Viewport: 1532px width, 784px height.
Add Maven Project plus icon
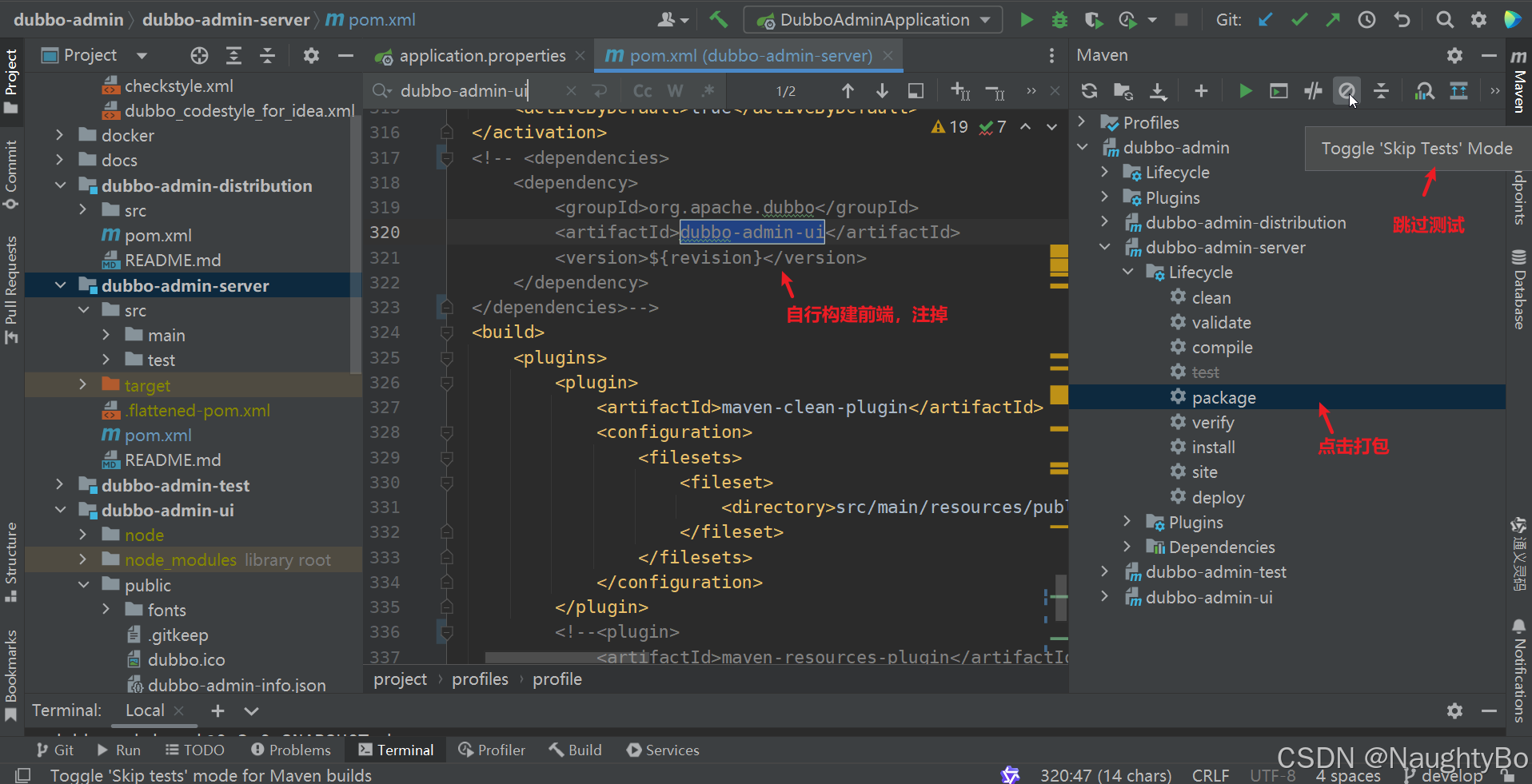pos(1201,91)
